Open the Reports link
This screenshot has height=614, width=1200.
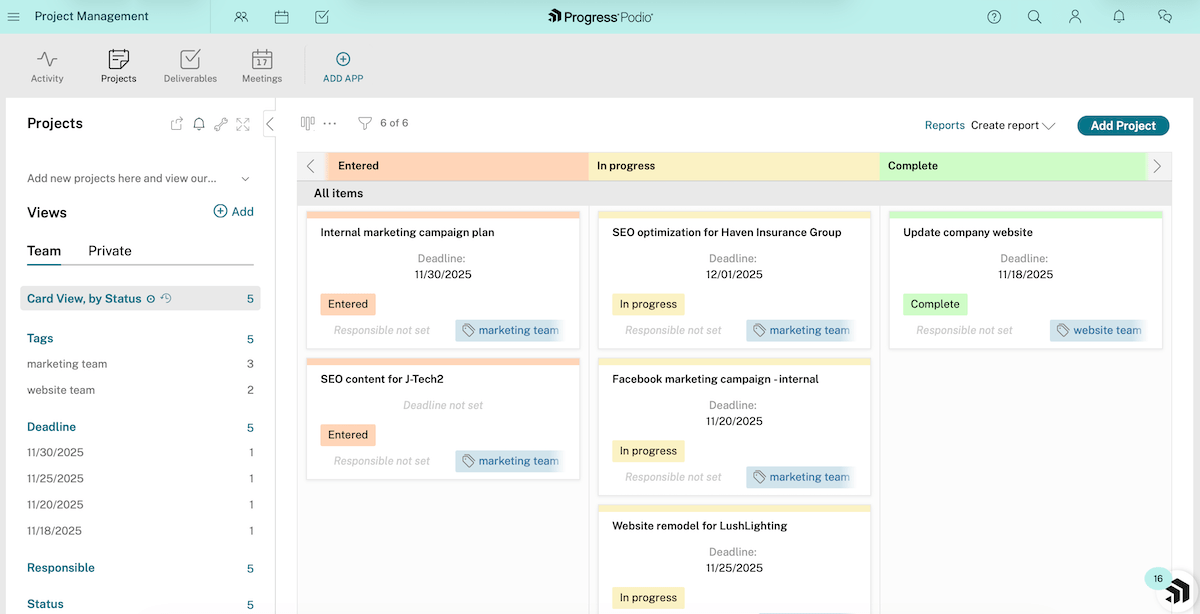pos(944,125)
